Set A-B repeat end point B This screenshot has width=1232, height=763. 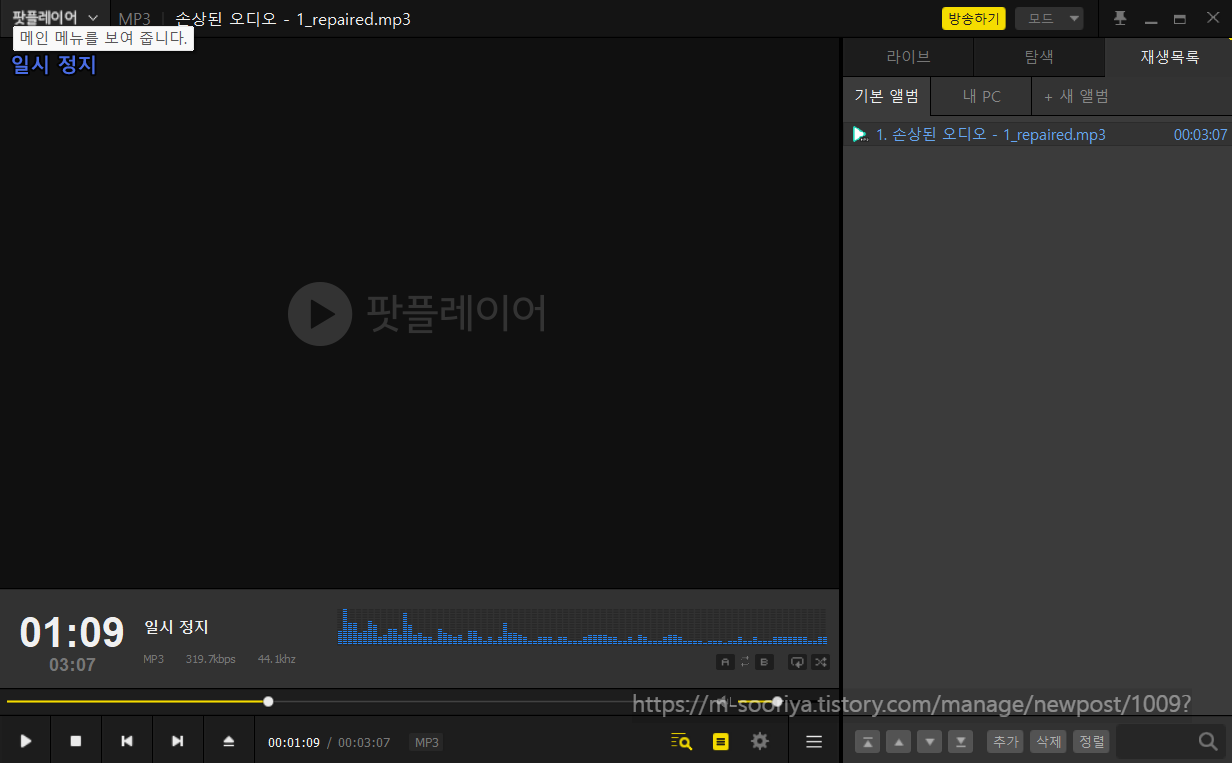(765, 662)
